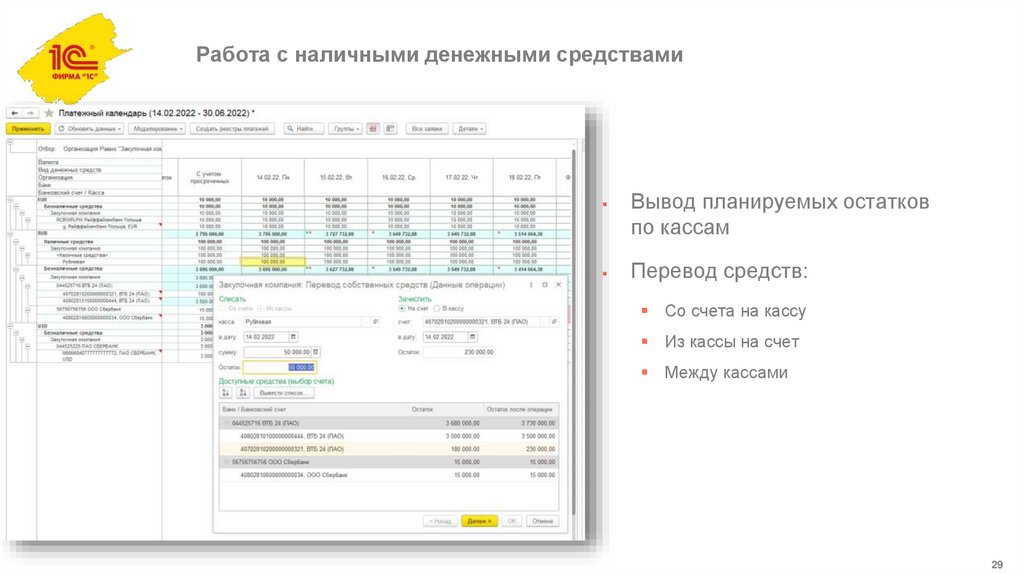The image size is (1024, 574).
Task: Click the first sort icon under Доступные средства
Action: (x=226, y=392)
